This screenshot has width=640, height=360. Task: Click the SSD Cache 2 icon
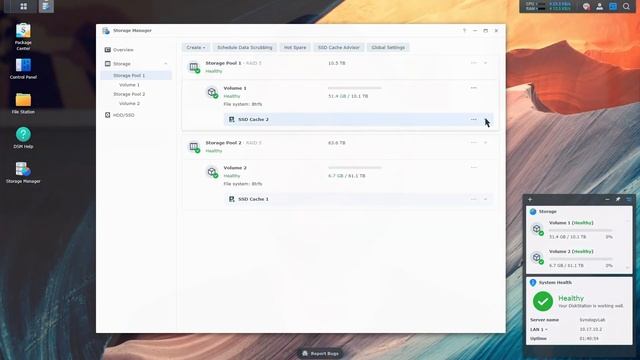pos(231,120)
